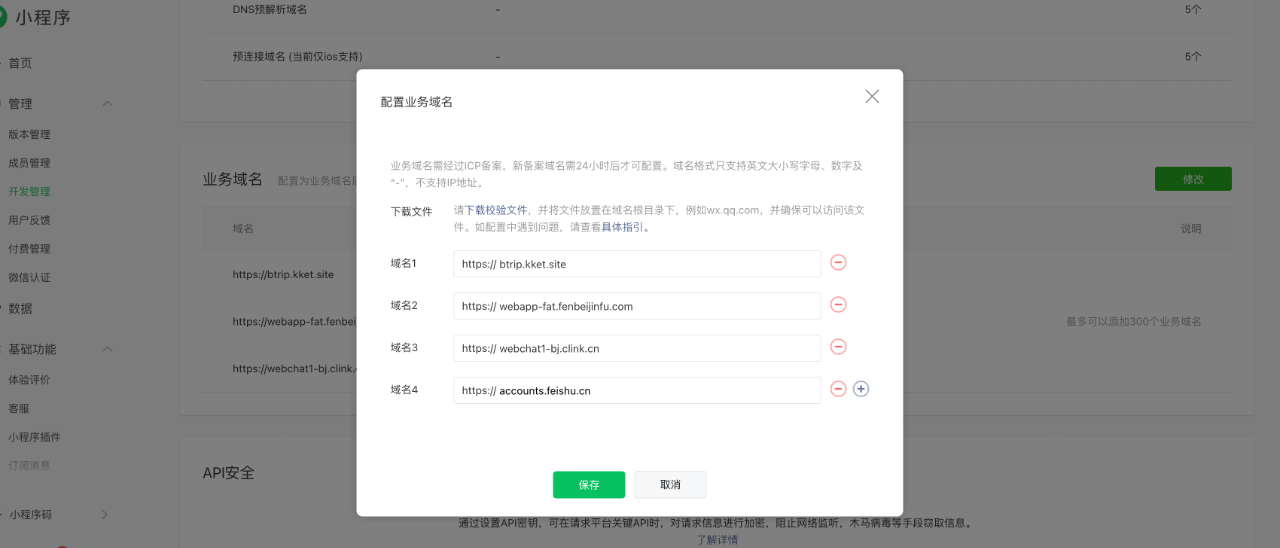
Task: Click the green 修改 button
Action: [x=1193, y=179]
